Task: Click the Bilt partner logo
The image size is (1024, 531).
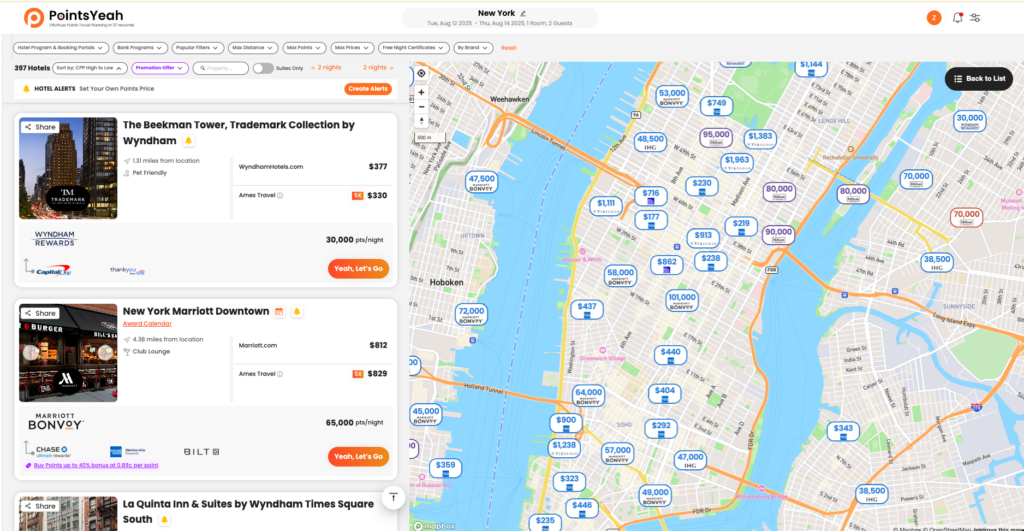Action: pyautogui.click(x=201, y=451)
